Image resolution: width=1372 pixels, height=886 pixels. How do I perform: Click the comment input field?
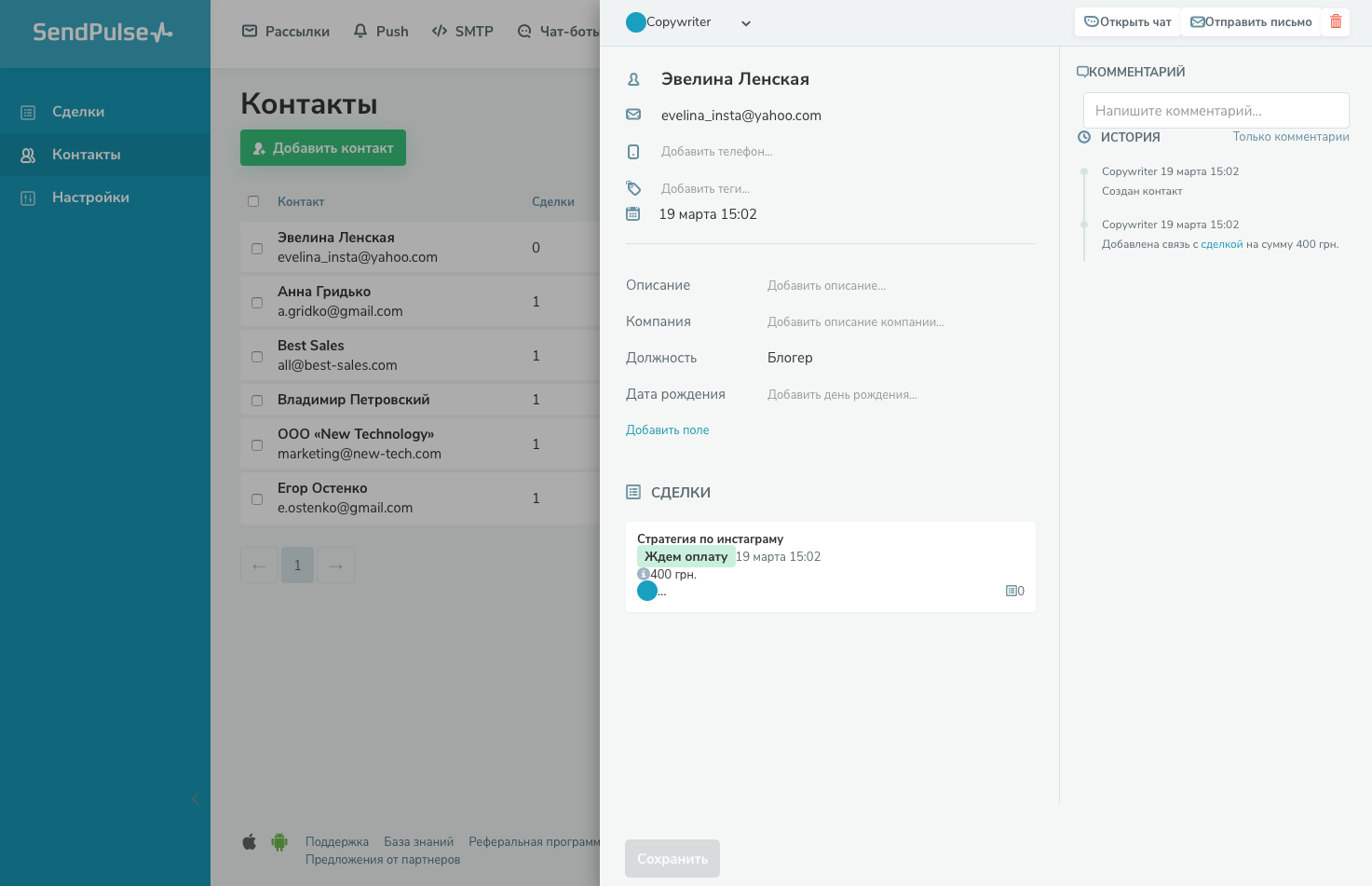1216,110
